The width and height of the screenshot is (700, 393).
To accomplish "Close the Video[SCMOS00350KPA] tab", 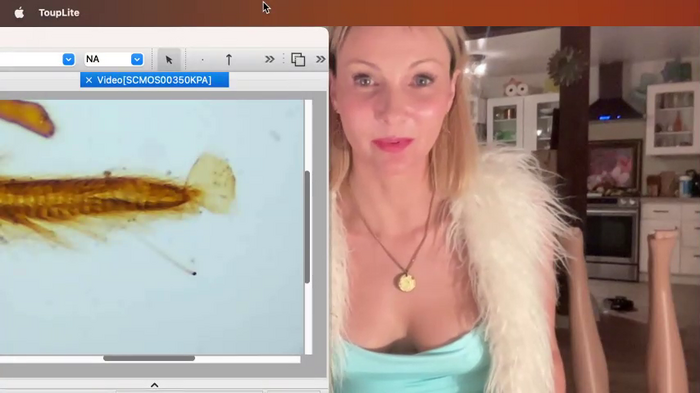I will point(88,80).
